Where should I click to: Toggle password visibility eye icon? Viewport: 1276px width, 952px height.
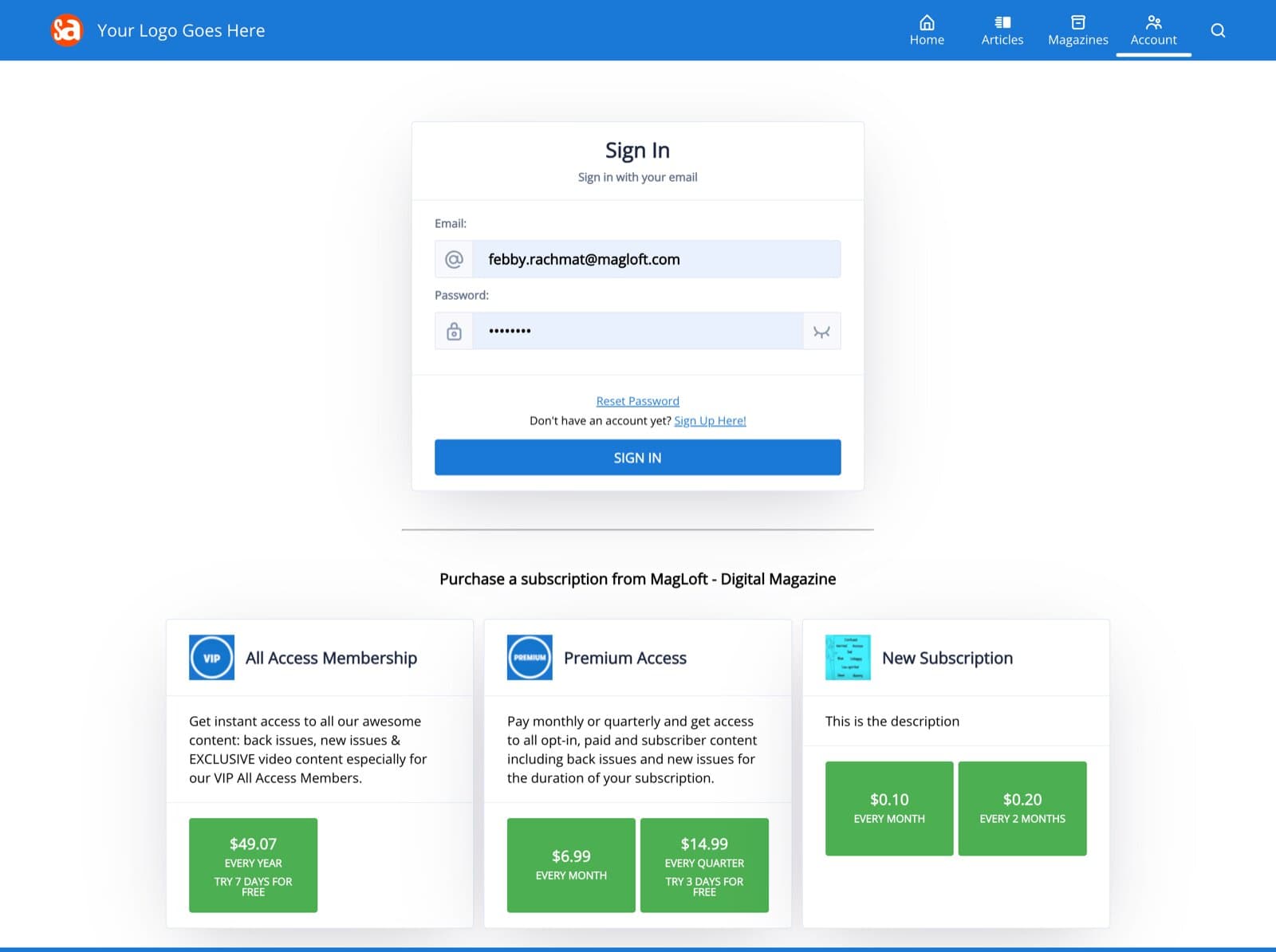(x=821, y=332)
